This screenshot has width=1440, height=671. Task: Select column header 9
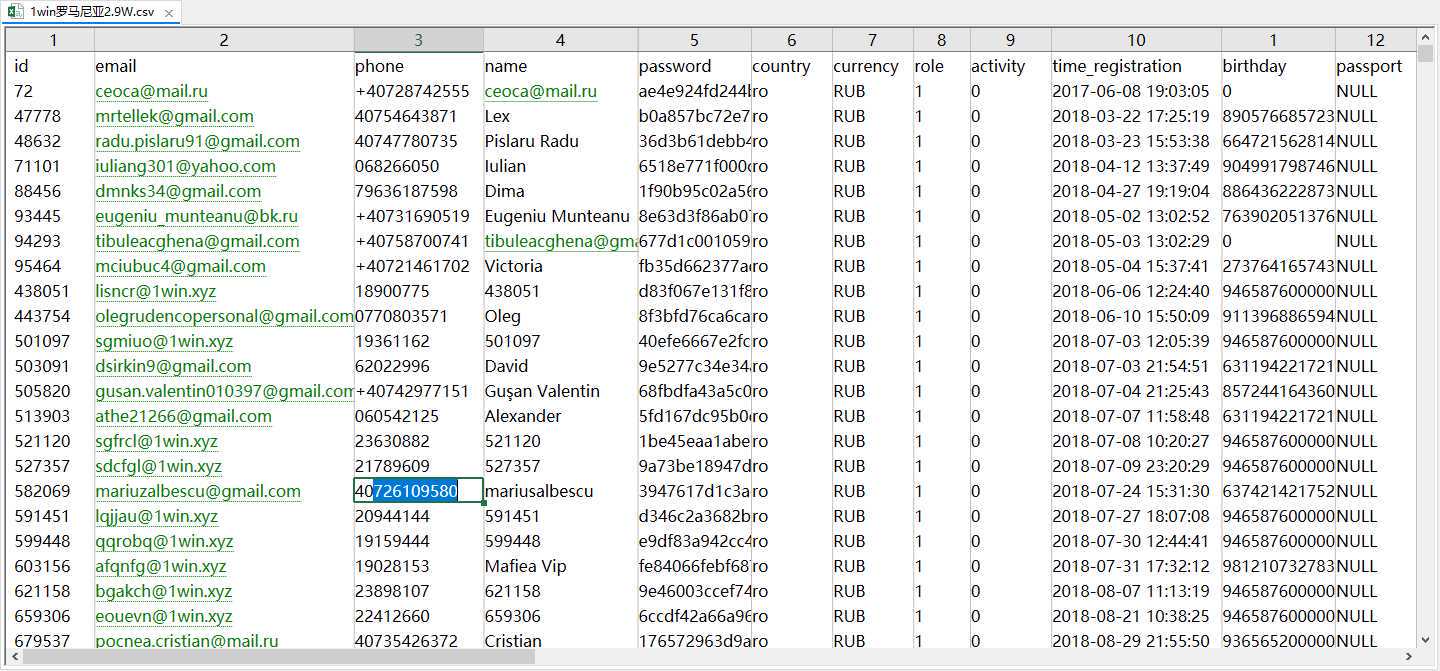tap(1010, 40)
